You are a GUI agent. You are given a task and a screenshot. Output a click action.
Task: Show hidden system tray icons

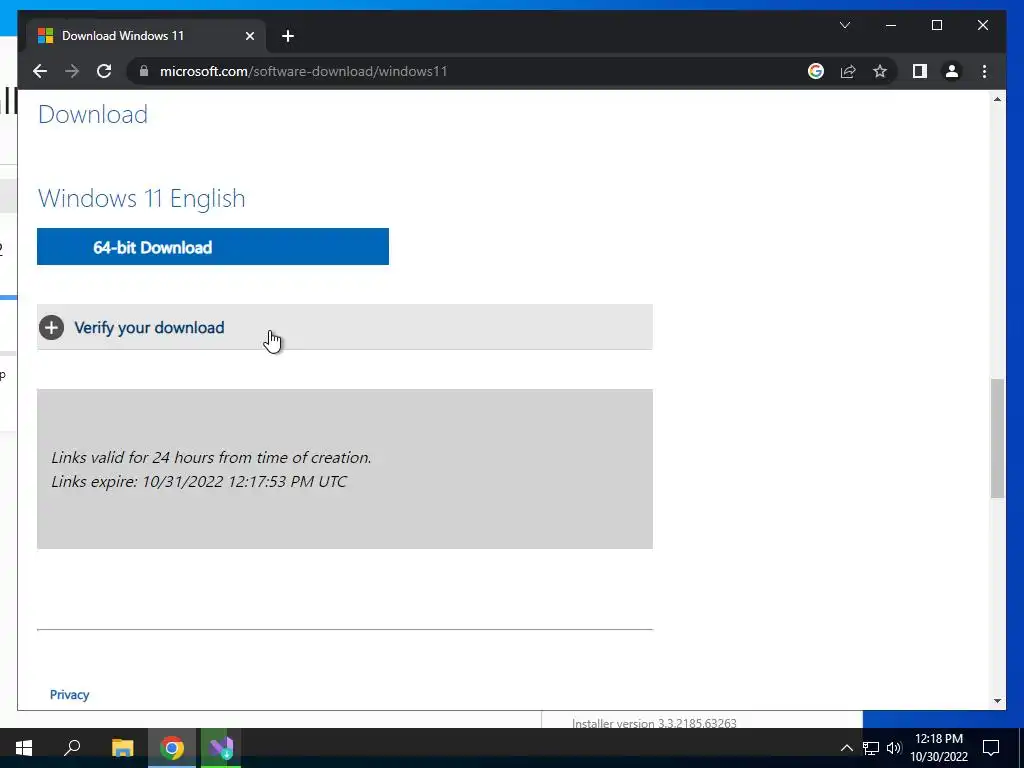pos(846,748)
